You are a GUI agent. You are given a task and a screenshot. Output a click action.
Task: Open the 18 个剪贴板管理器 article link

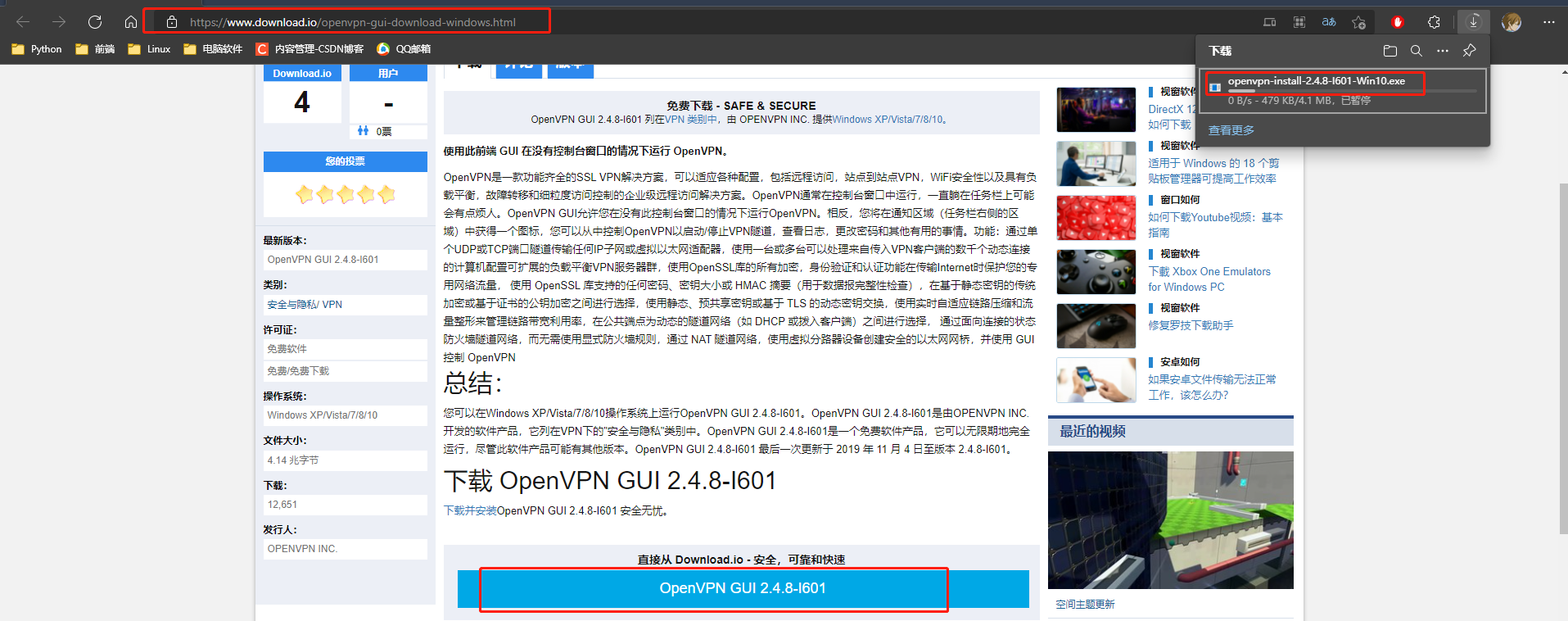coord(1213,171)
